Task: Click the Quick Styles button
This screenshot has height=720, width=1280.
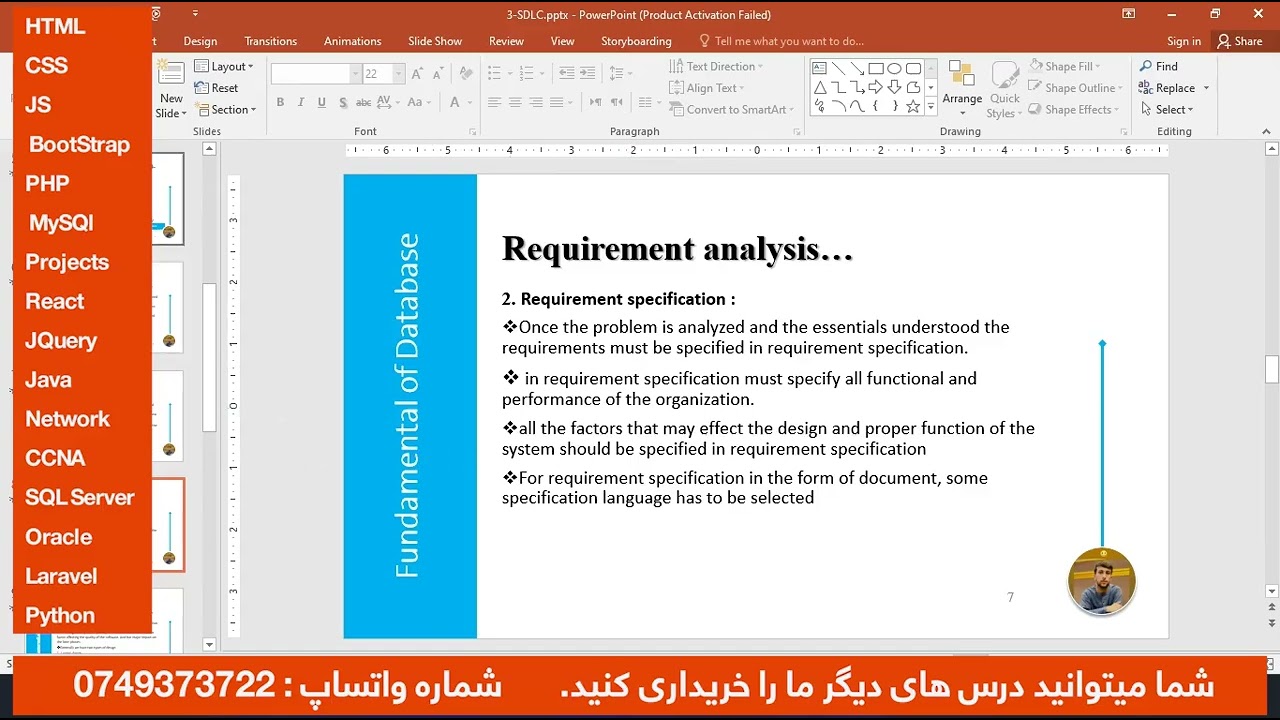Action: point(1004,89)
